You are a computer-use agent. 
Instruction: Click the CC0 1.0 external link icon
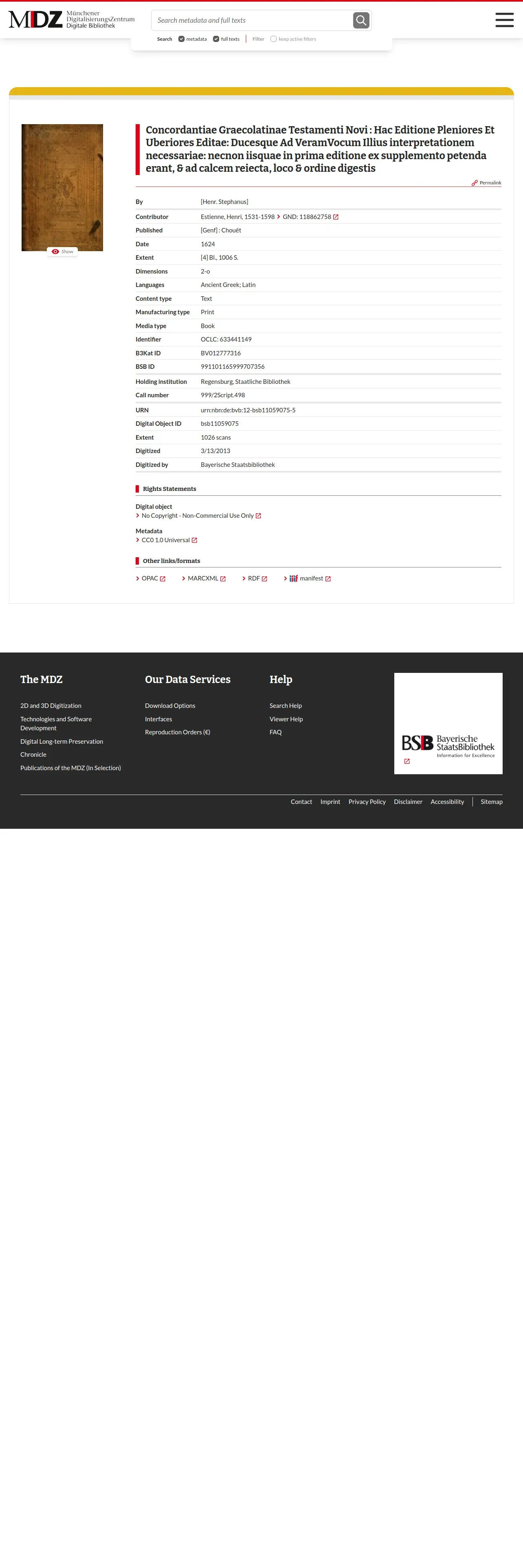(x=194, y=541)
